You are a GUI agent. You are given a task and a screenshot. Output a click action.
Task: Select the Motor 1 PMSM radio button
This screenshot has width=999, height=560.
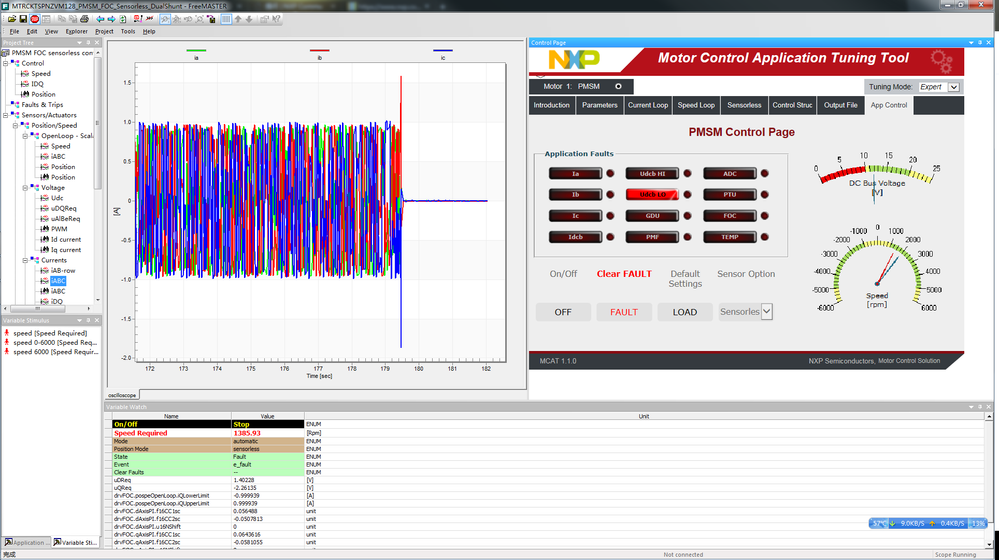tap(618, 86)
